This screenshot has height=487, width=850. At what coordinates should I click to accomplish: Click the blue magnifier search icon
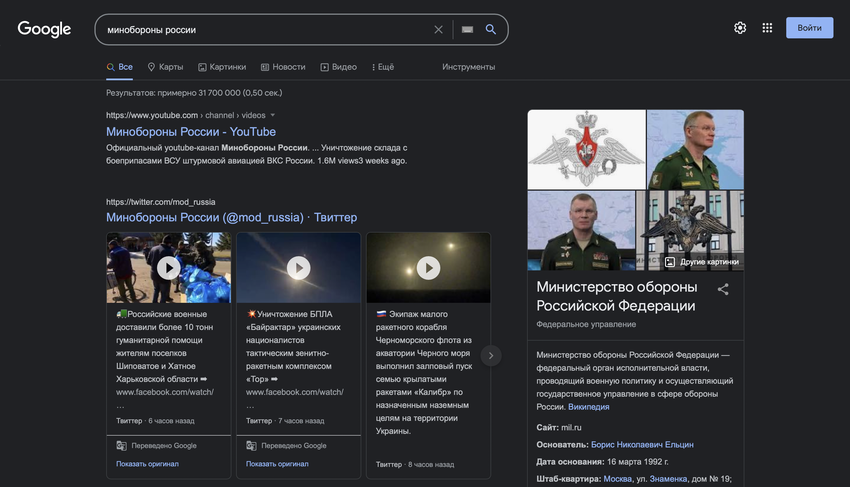coord(491,29)
